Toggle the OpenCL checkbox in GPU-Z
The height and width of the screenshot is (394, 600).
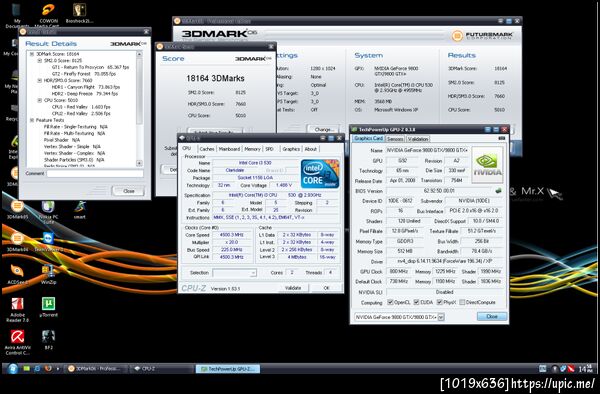pos(390,302)
